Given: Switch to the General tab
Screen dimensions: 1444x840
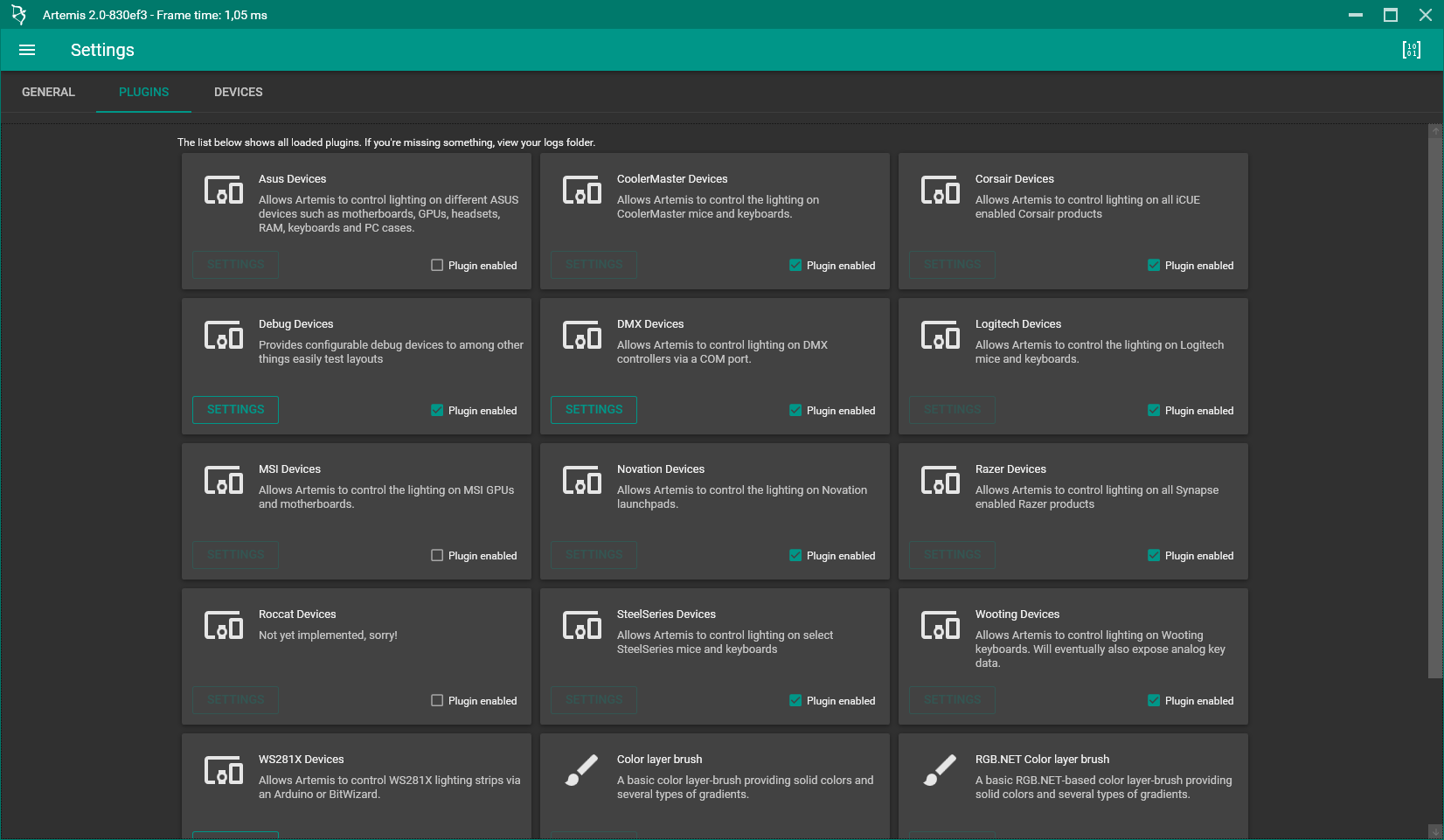Looking at the screenshot, I should coord(48,92).
